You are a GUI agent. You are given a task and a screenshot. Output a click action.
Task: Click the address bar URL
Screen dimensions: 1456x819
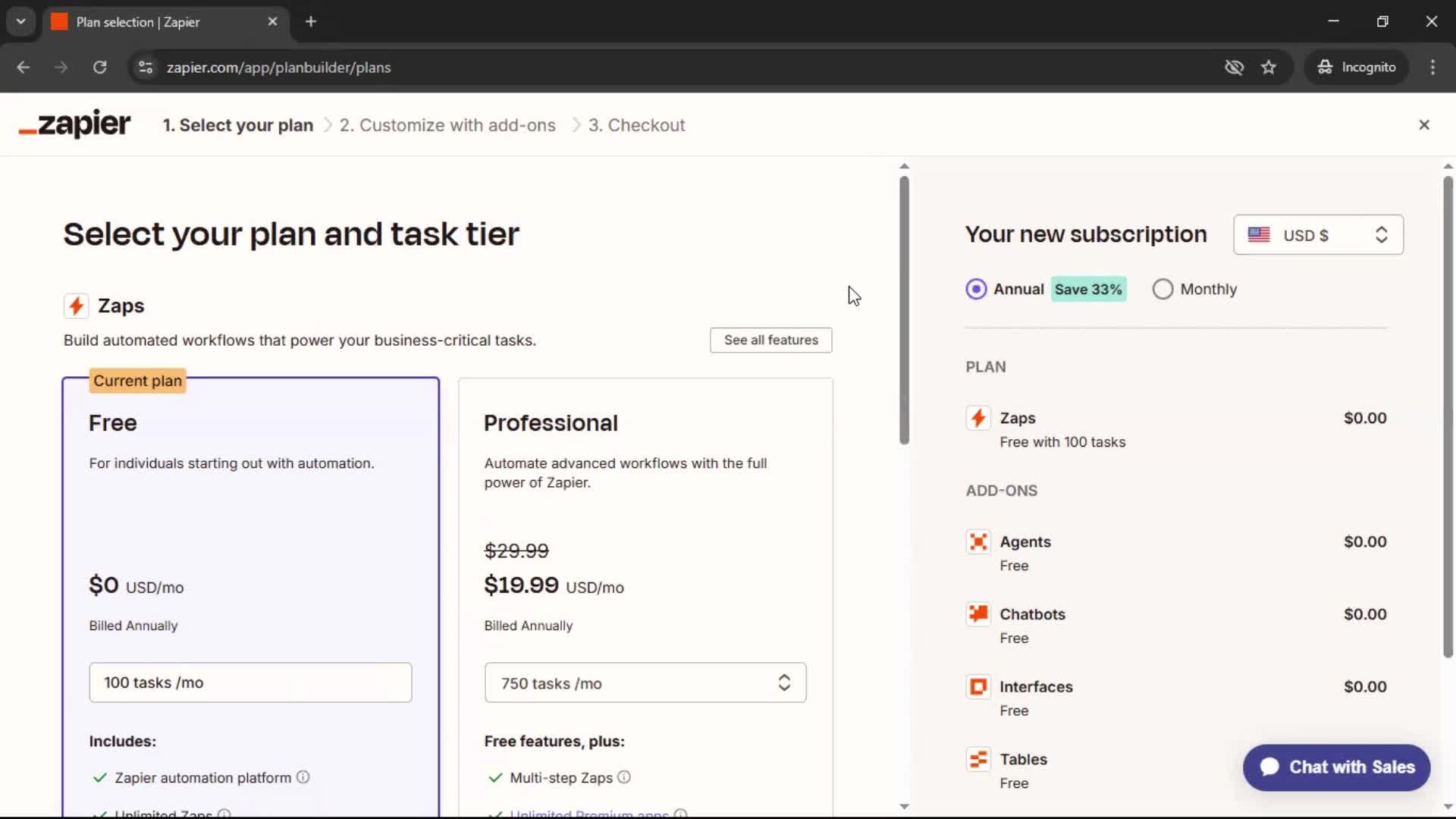278,67
